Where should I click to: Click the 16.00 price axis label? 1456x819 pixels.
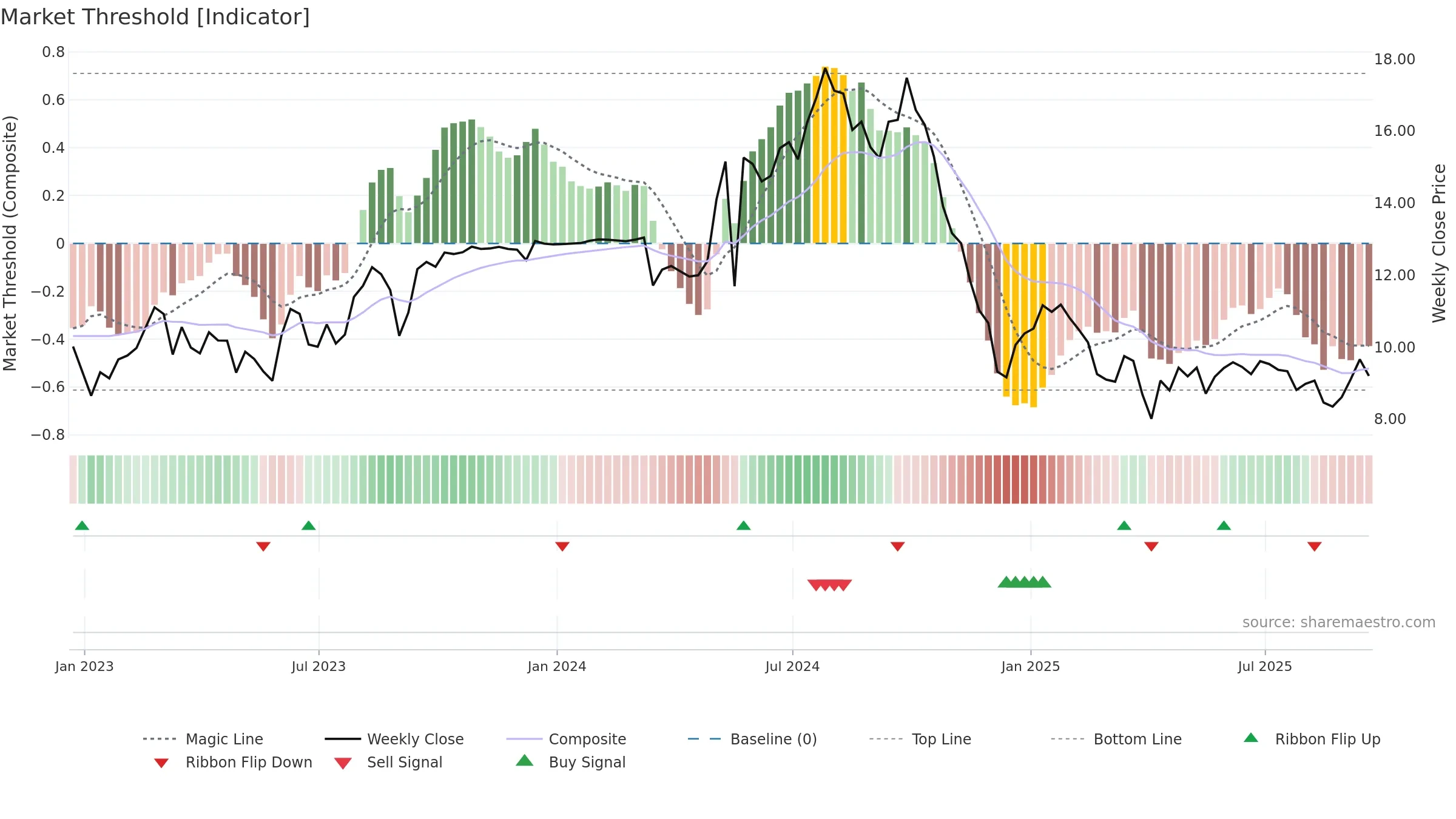[x=1395, y=131]
